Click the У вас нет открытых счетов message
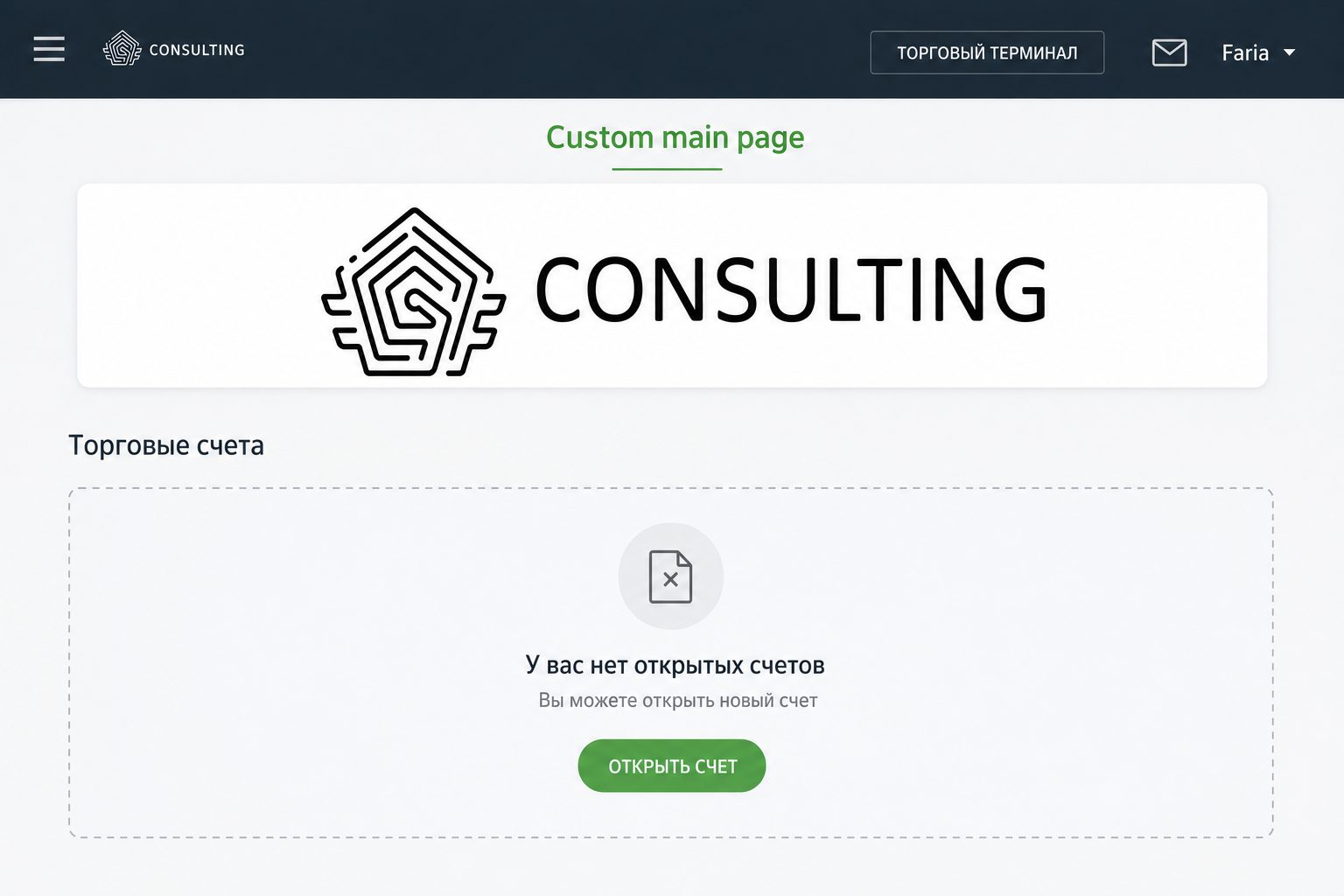1344x896 pixels. coord(675,665)
